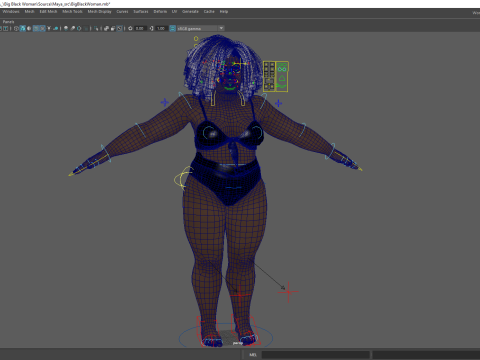Toggle viewport Shadows icon
This screenshot has width=480, height=360.
pos(56,28)
